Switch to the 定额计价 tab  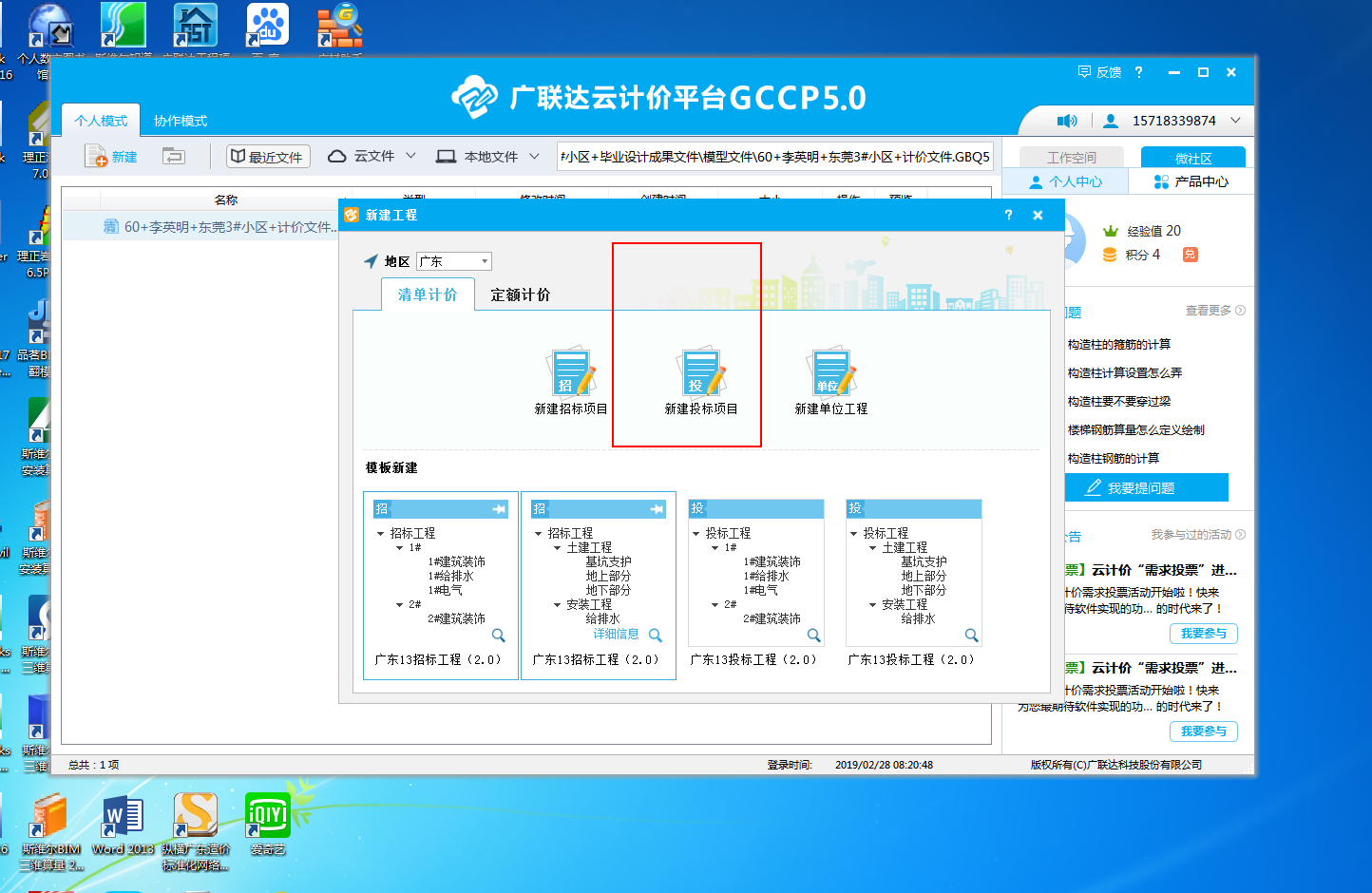pos(520,294)
